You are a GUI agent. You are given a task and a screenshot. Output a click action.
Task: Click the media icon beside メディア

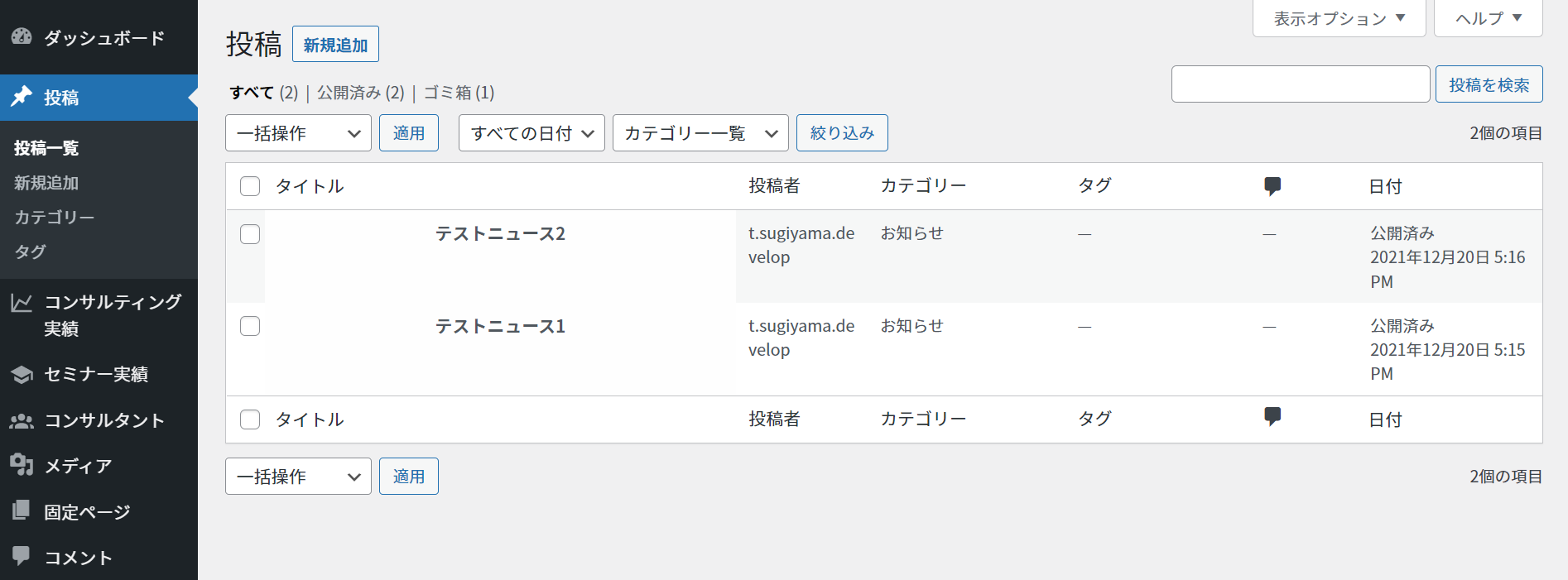[22, 465]
